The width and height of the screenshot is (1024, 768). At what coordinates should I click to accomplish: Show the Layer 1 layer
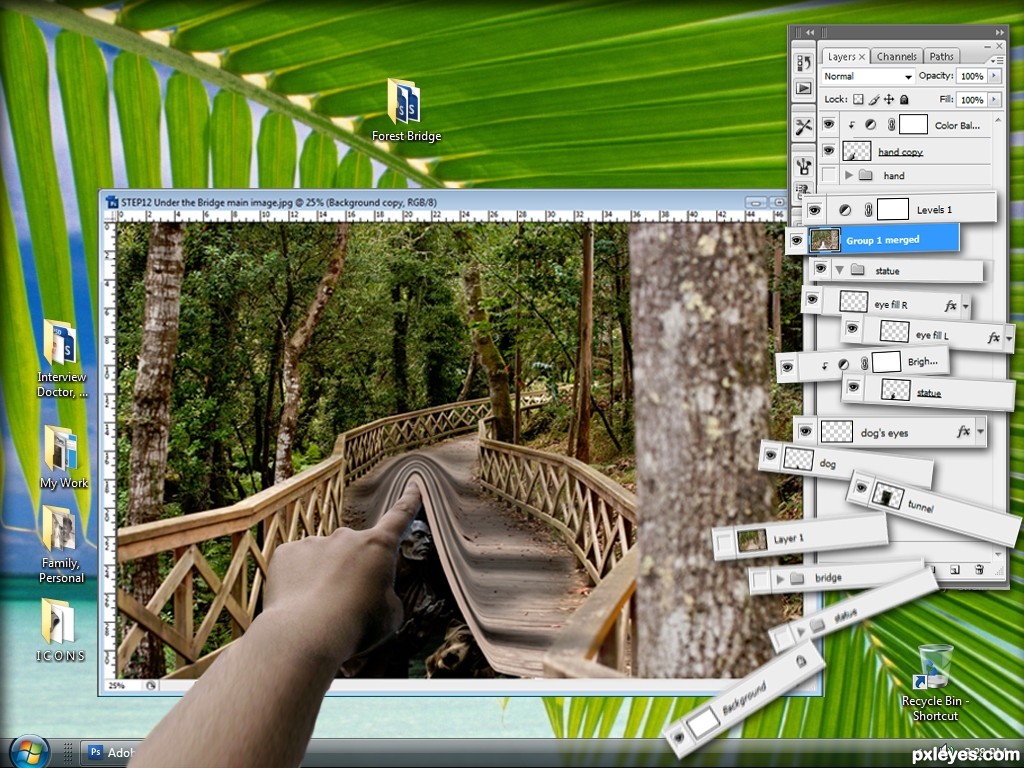724,542
